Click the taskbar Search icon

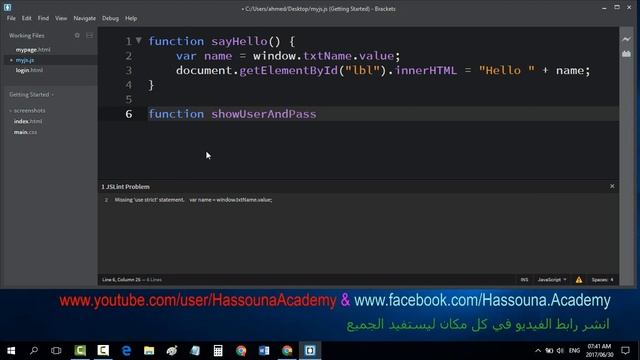click(34, 351)
